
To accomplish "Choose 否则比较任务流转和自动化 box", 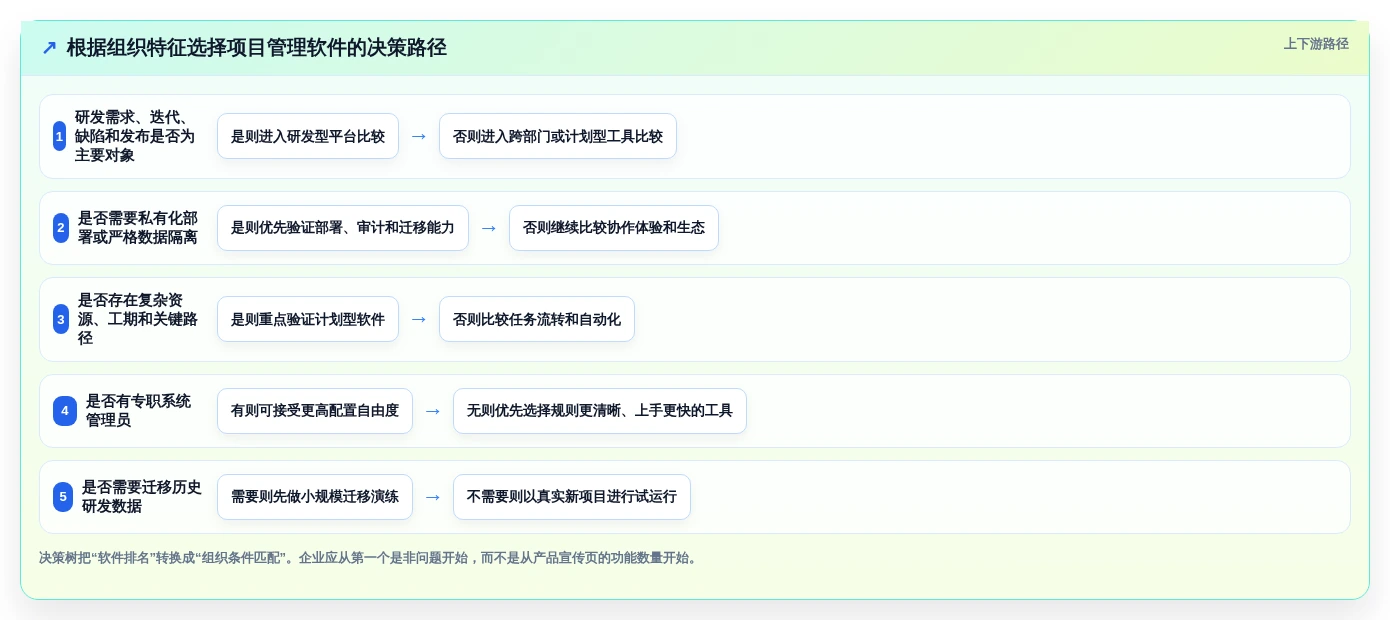I will [537, 319].
